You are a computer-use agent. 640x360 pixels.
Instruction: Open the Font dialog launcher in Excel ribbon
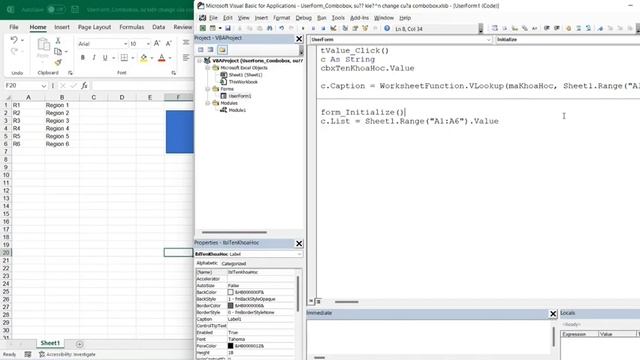[173, 73]
